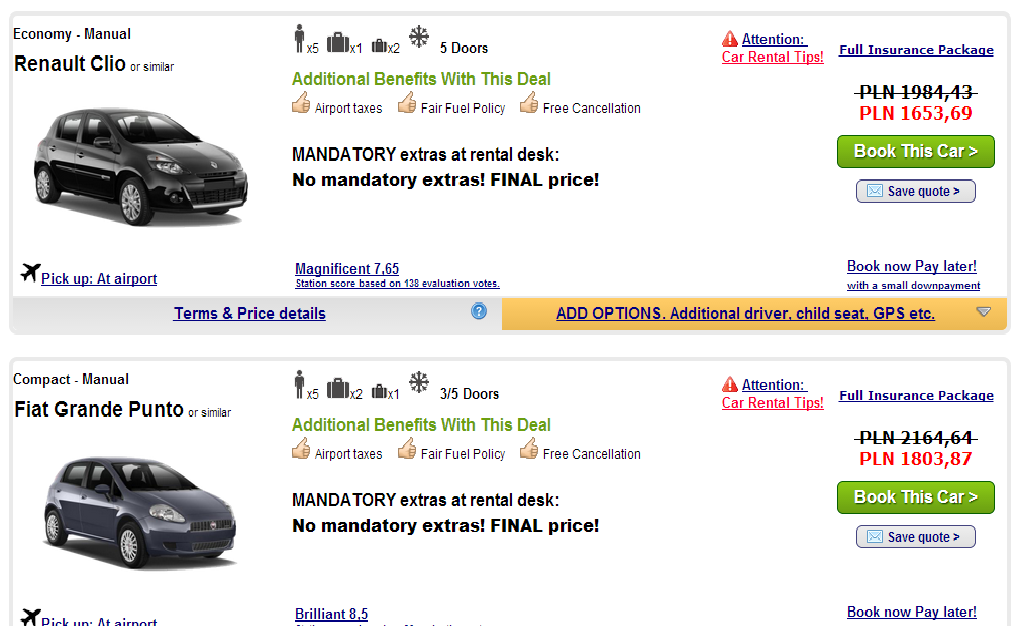Click crossed-out price PLN 1984,43
Image resolution: width=1019 pixels, height=626 pixels.
tap(916, 92)
